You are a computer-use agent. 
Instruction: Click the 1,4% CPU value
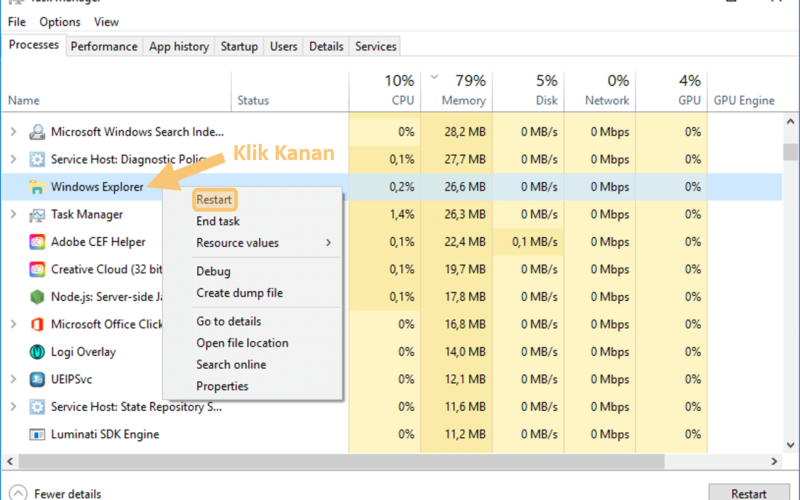point(402,215)
